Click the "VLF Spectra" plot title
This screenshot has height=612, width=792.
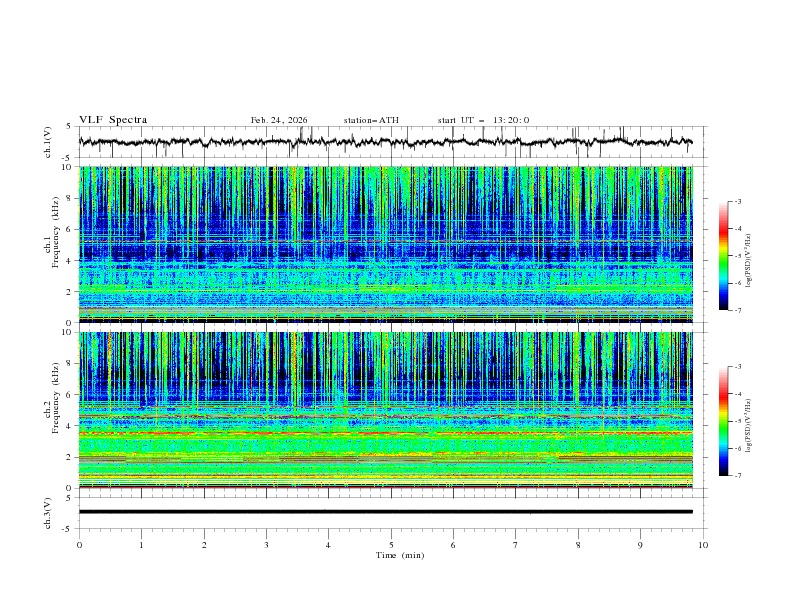point(113,120)
